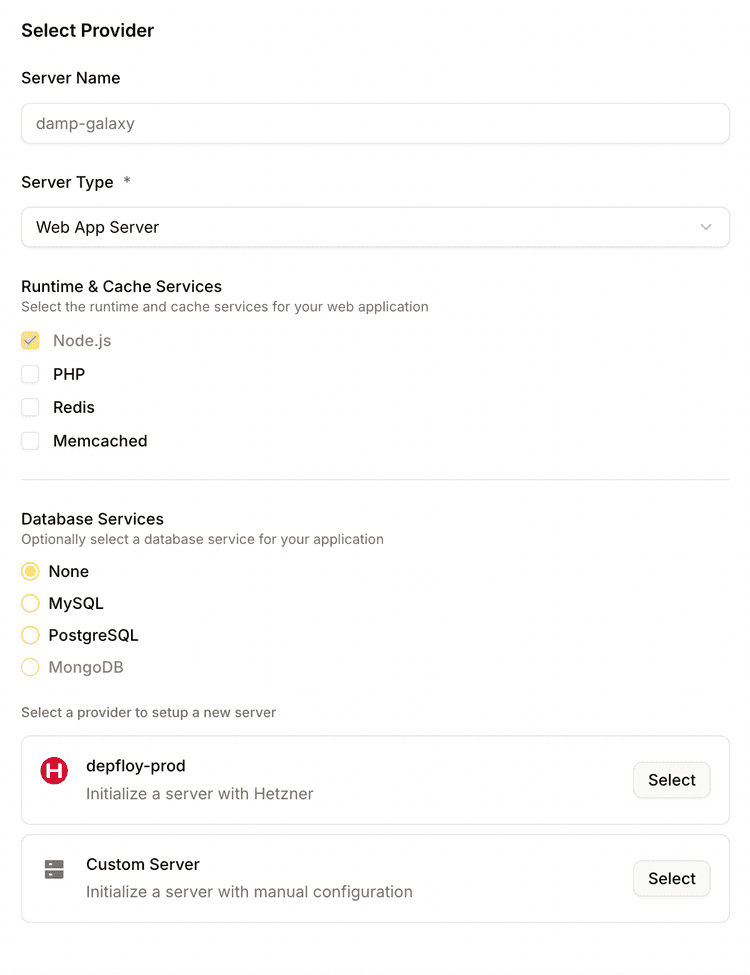750x975 pixels.
Task: Click the Custom Server title text
Action: click(x=143, y=864)
